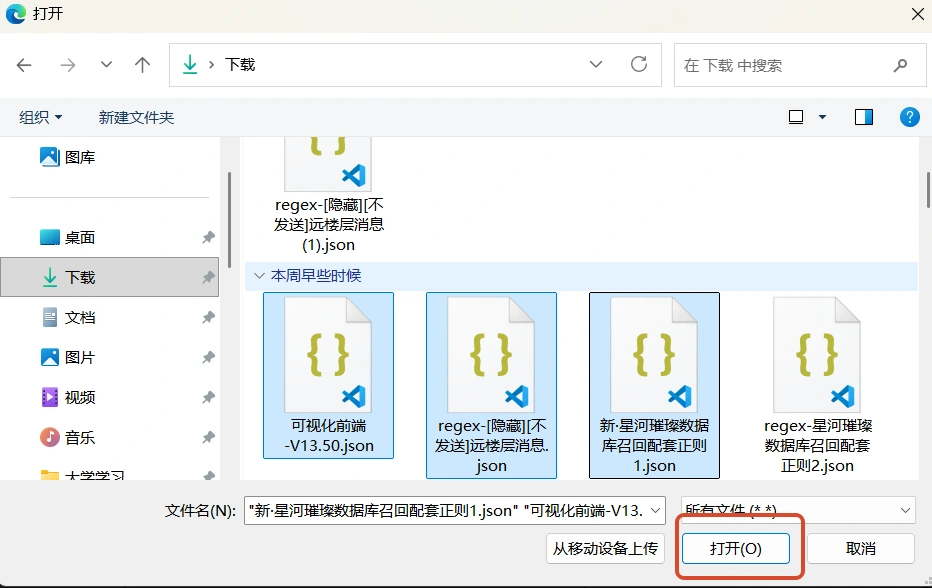
Task: Open the view options dropdown arrow
Action: pos(823,117)
